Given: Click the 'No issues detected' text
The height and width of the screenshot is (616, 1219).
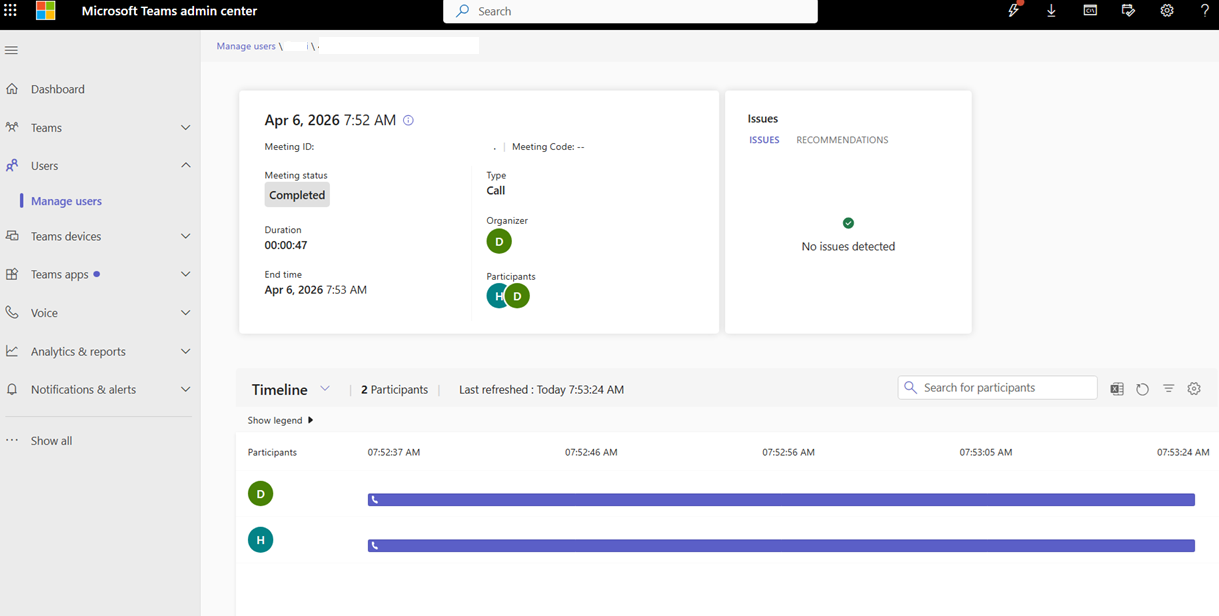Looking at the screenshot, I should [x=848, y=246].
